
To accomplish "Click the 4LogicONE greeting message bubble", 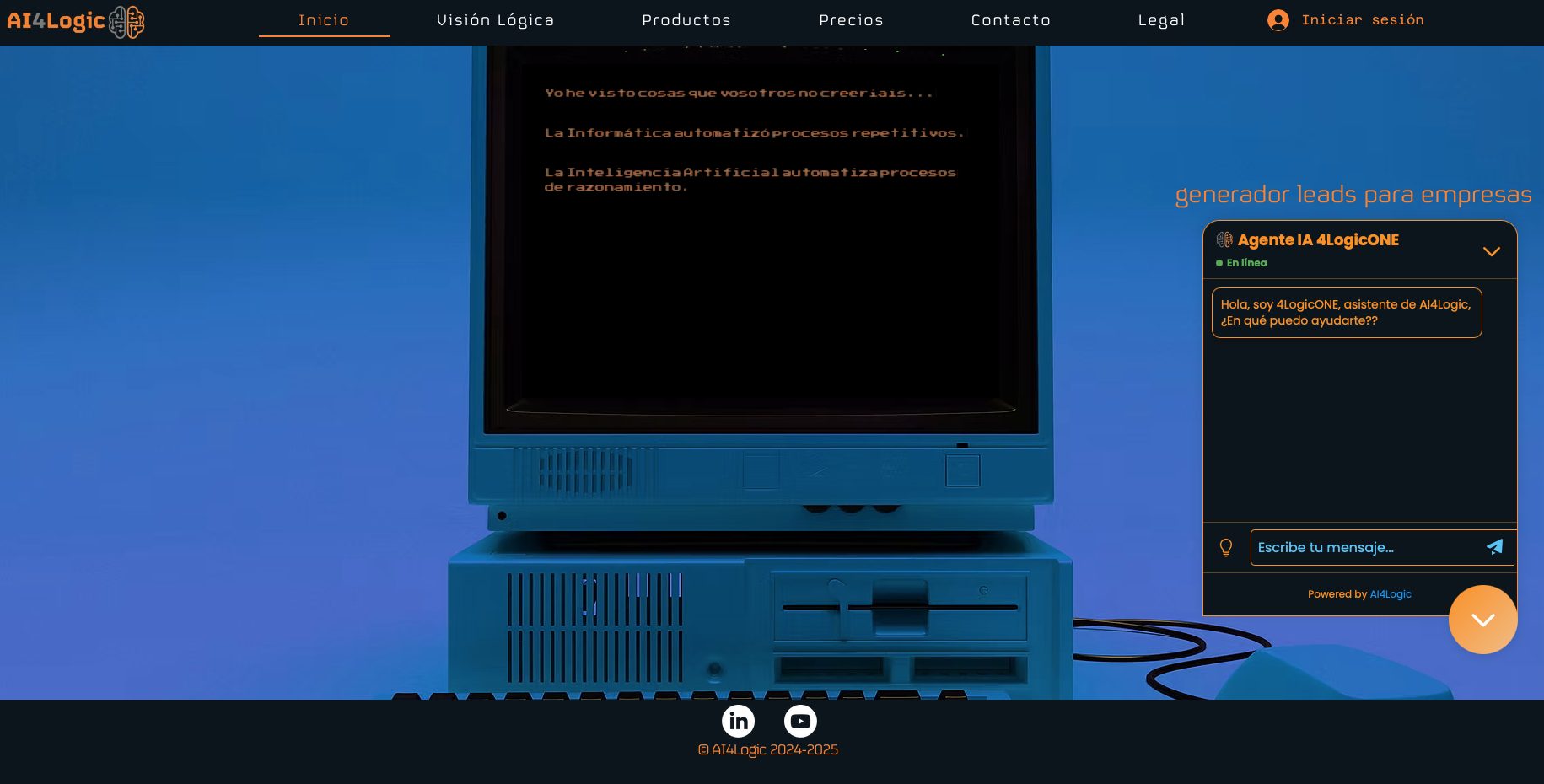I will tap(1346, 313).
